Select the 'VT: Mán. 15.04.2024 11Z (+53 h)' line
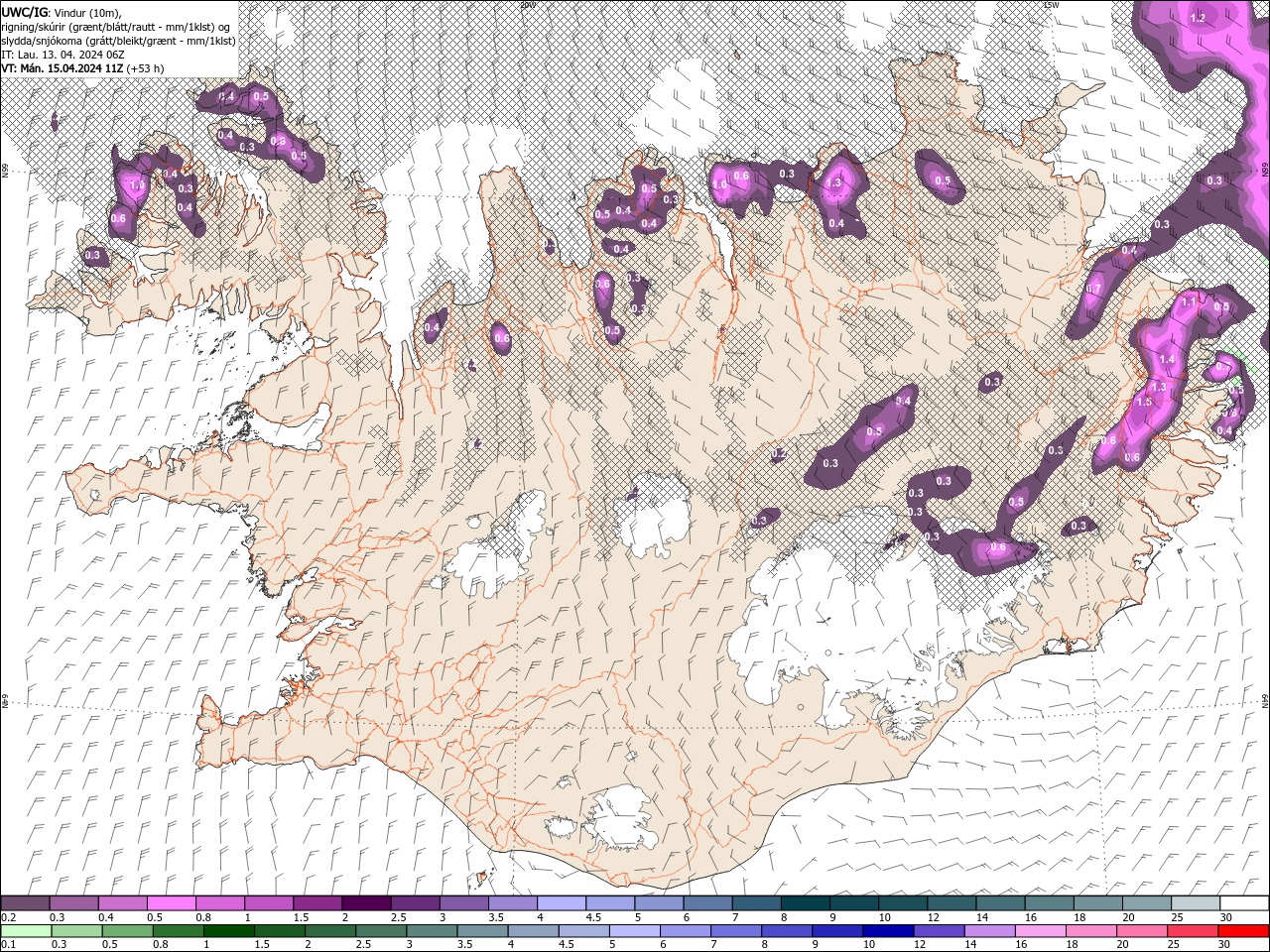This screenshot has width=1270, height=952. 82,68
